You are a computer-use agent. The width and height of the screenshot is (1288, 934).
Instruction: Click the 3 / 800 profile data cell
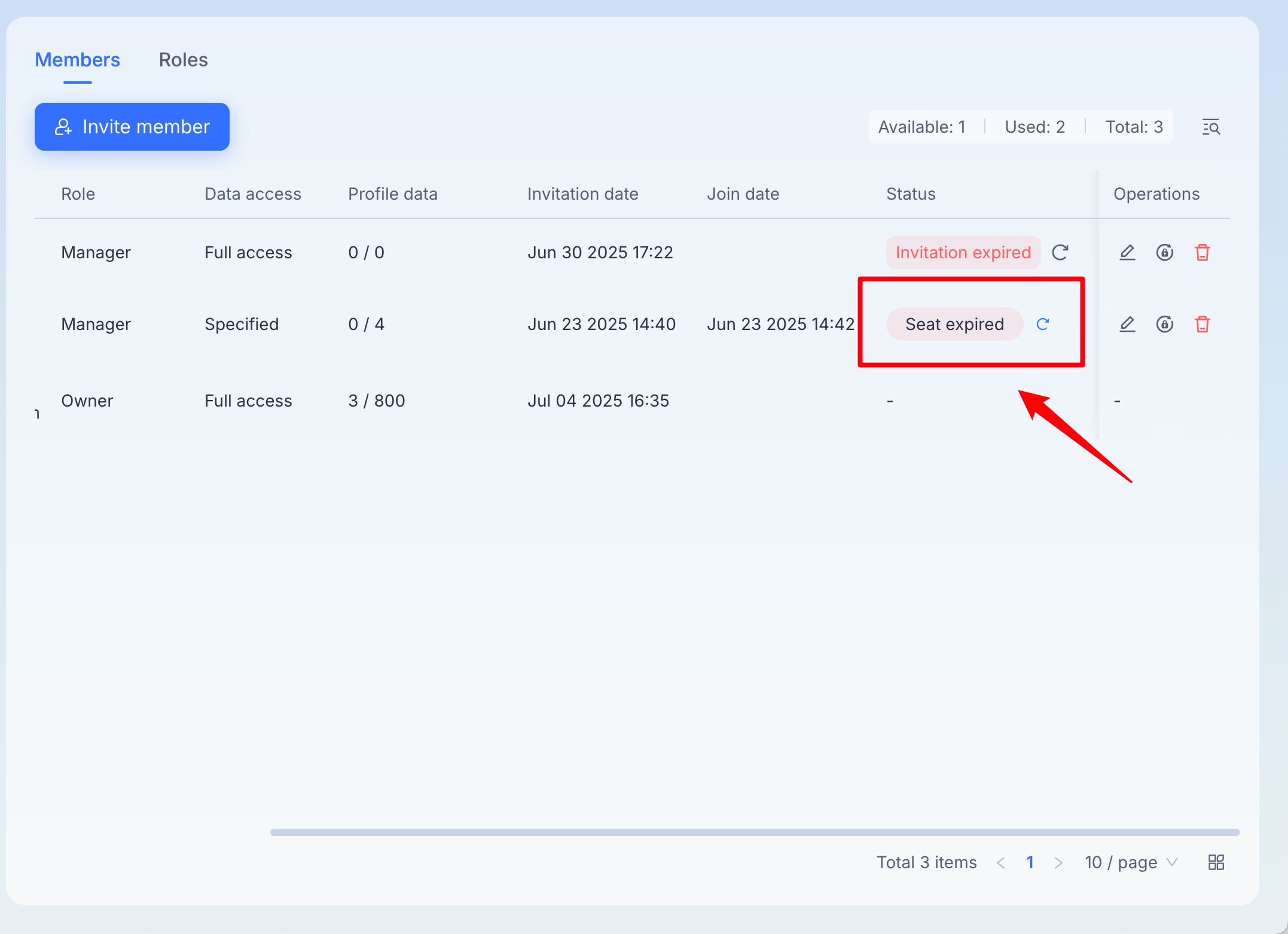(x=377, y=401)
